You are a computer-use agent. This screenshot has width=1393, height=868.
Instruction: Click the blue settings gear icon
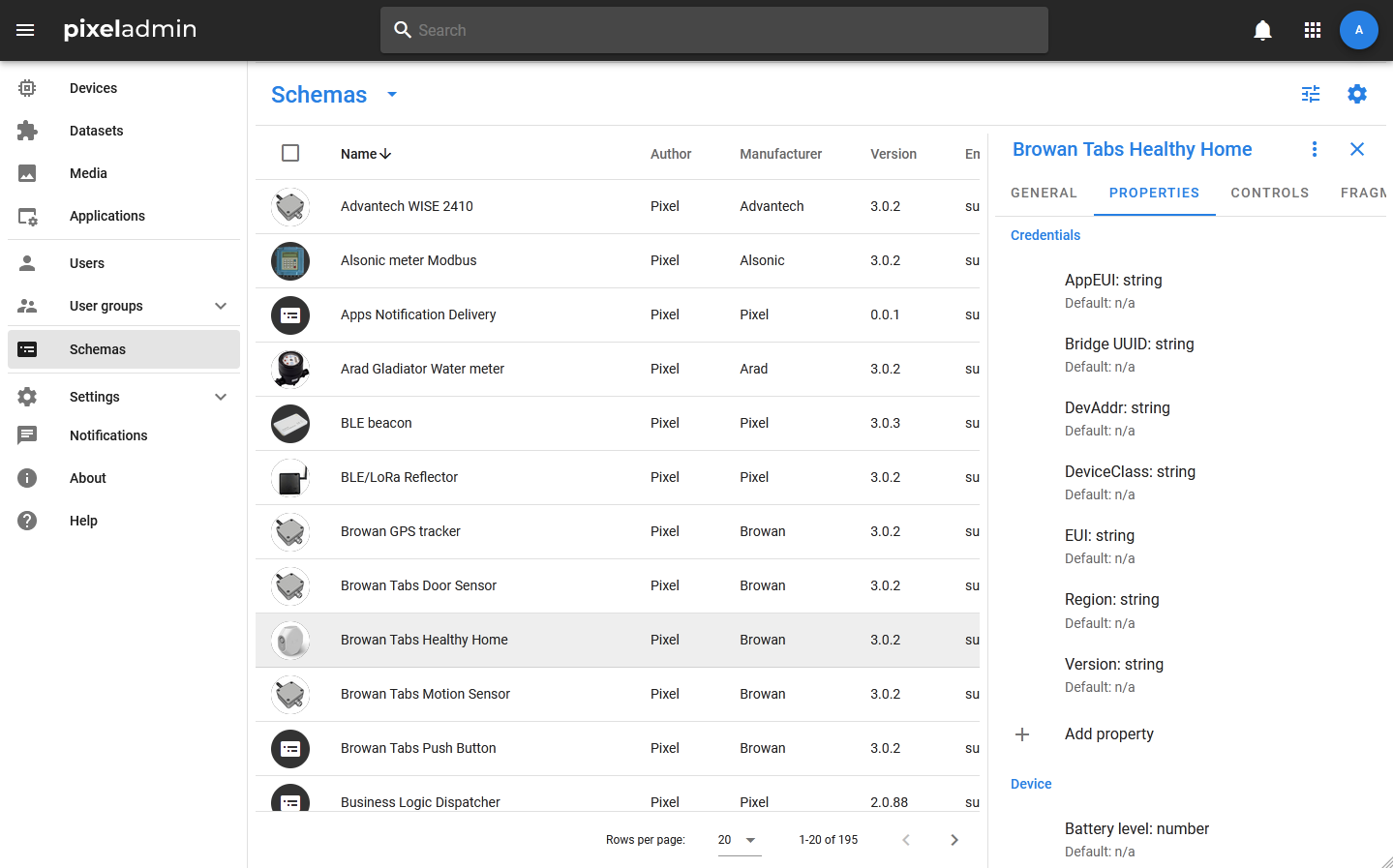point(1357,94)
